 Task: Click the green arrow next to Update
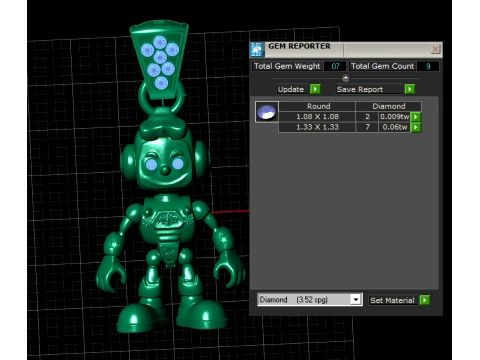coord(315,89)
